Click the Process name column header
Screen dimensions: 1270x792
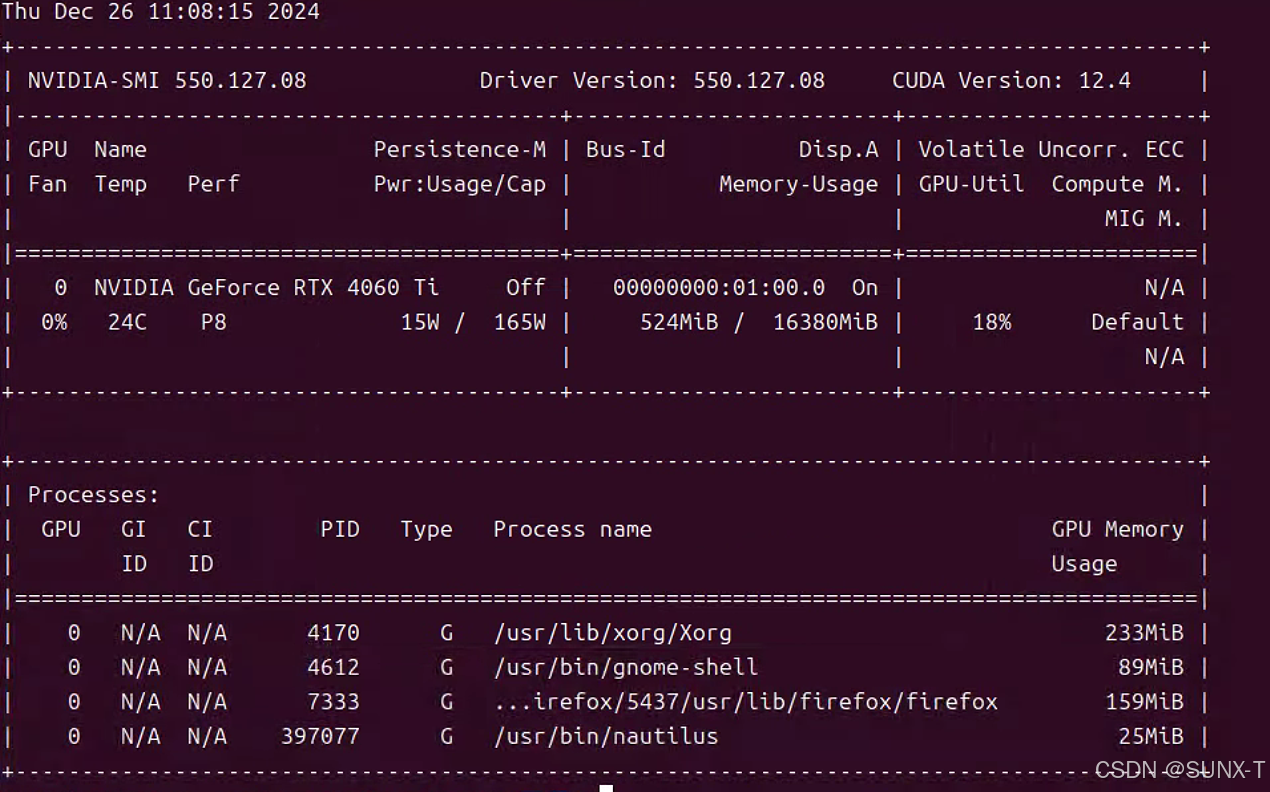click(572, 529)
